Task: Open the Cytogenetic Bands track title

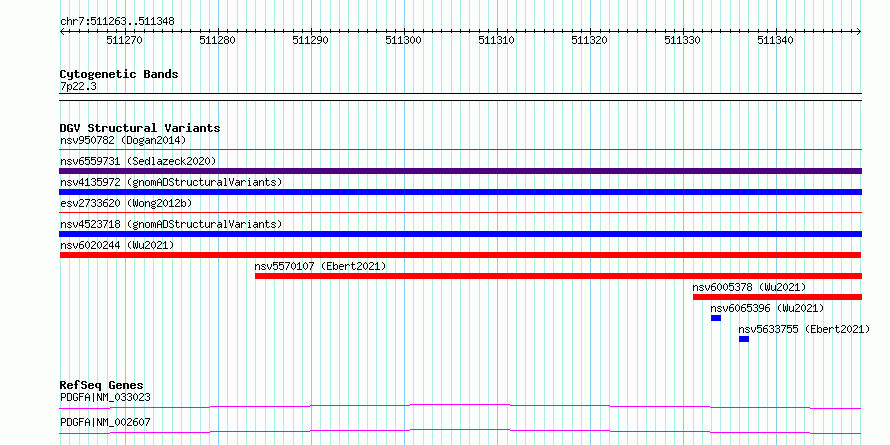Action: coord(119,74)
